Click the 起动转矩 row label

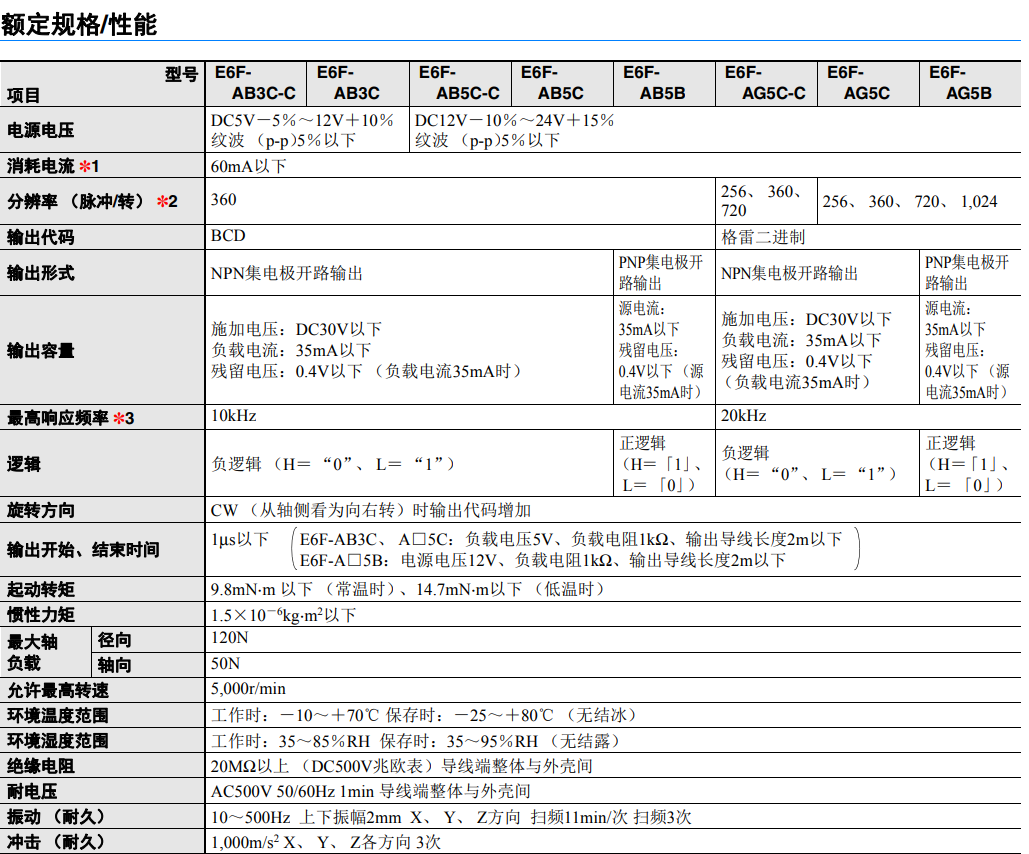pyautogui.click(x=41, y=589)
